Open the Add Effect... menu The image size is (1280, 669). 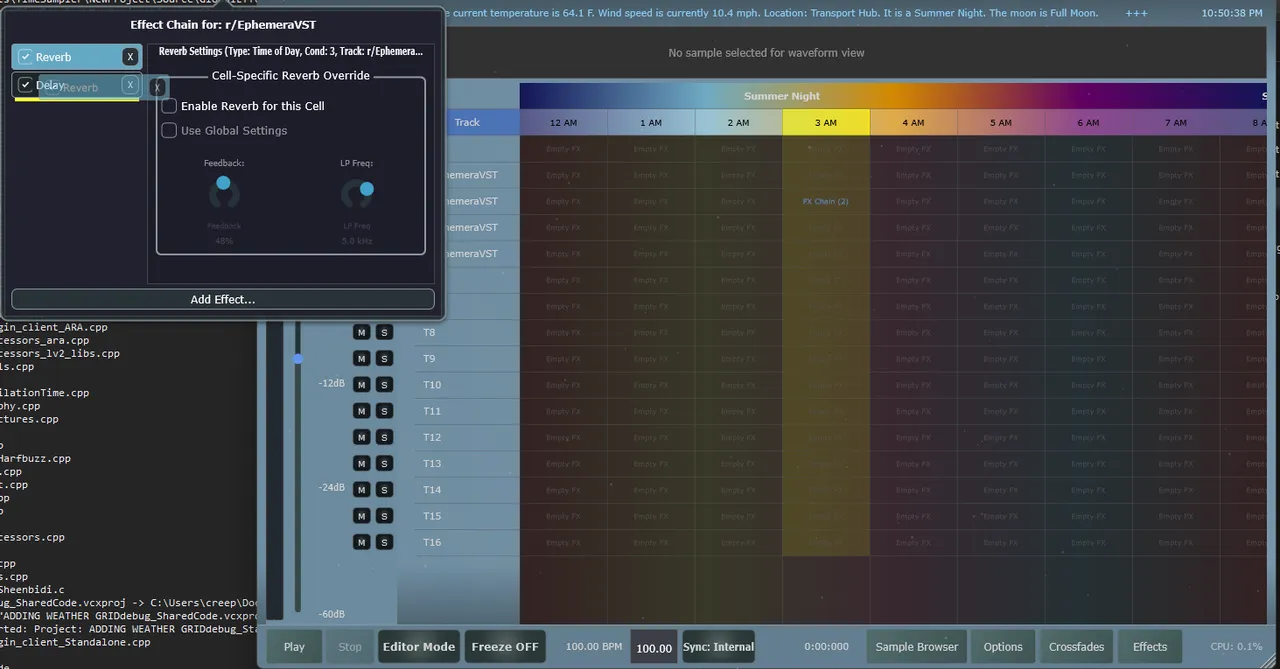[x=222, y=299]
